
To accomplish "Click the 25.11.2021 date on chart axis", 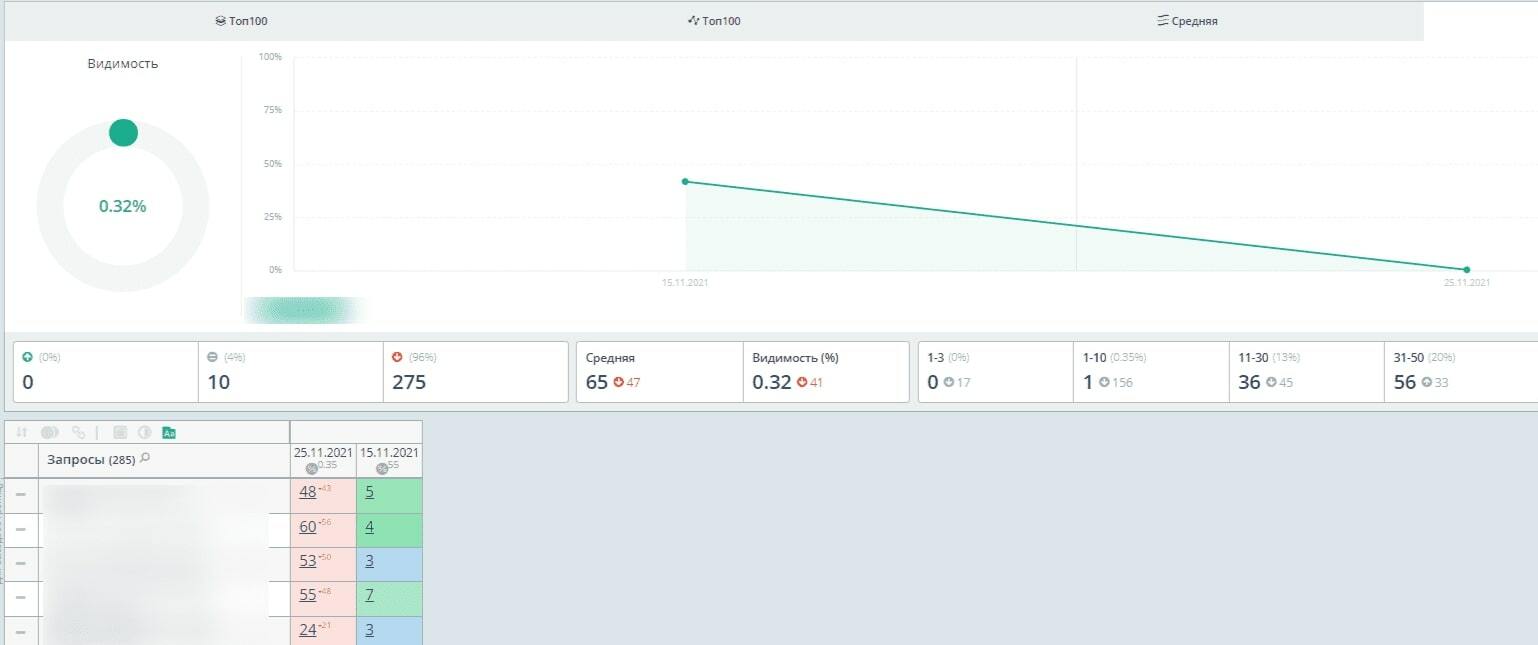I will (1467, 283).
